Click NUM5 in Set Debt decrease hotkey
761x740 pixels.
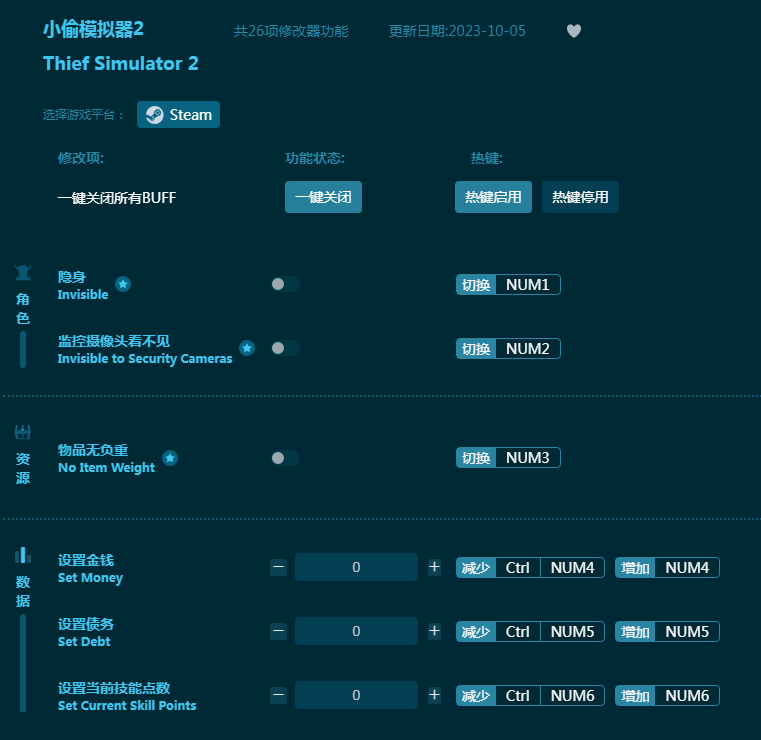[x=572, y=632]
